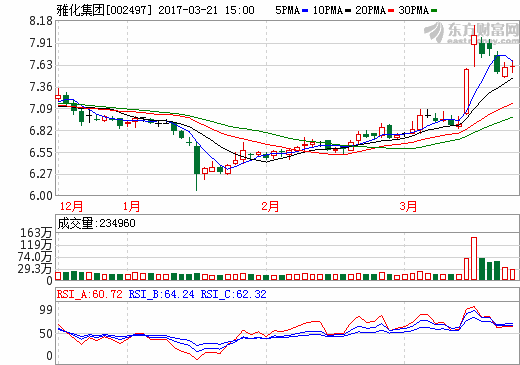Click the 3月 month label

tap(408, 206)
